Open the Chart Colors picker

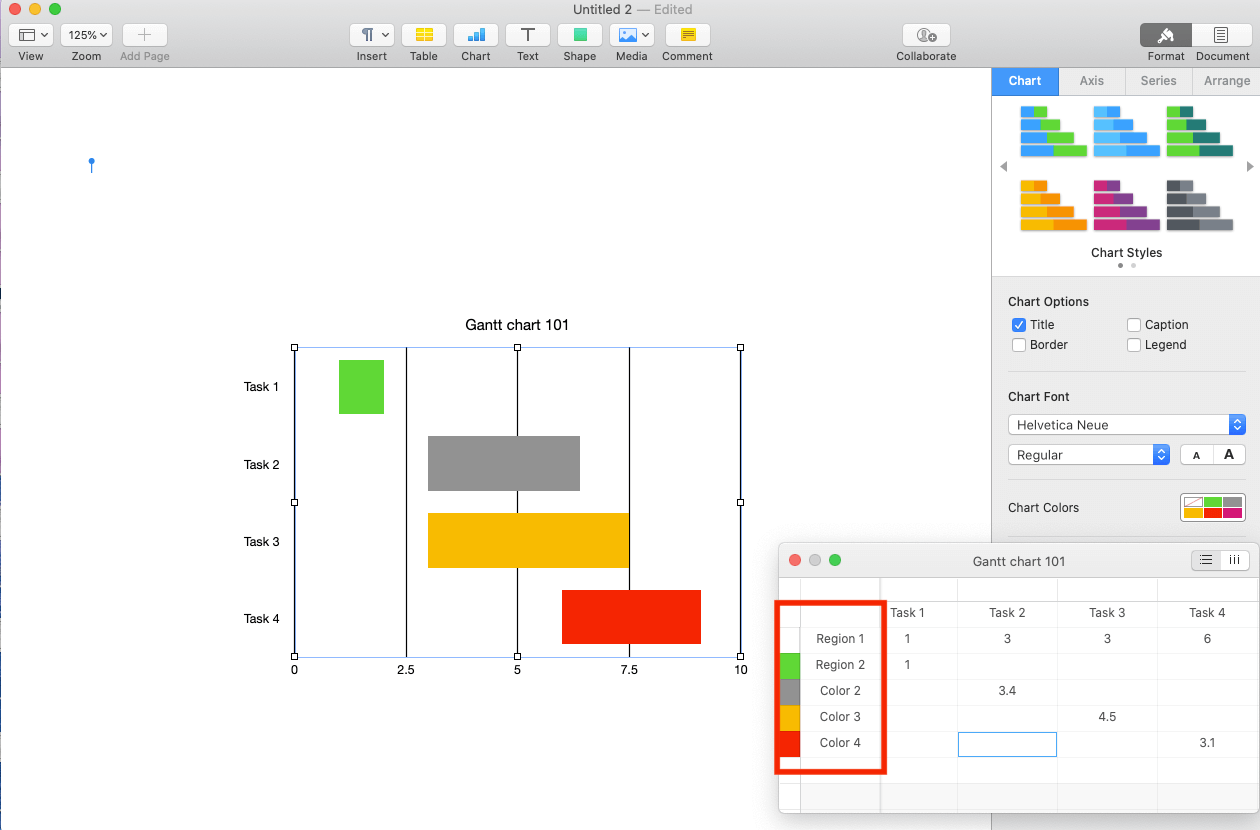coord(1212,507)
